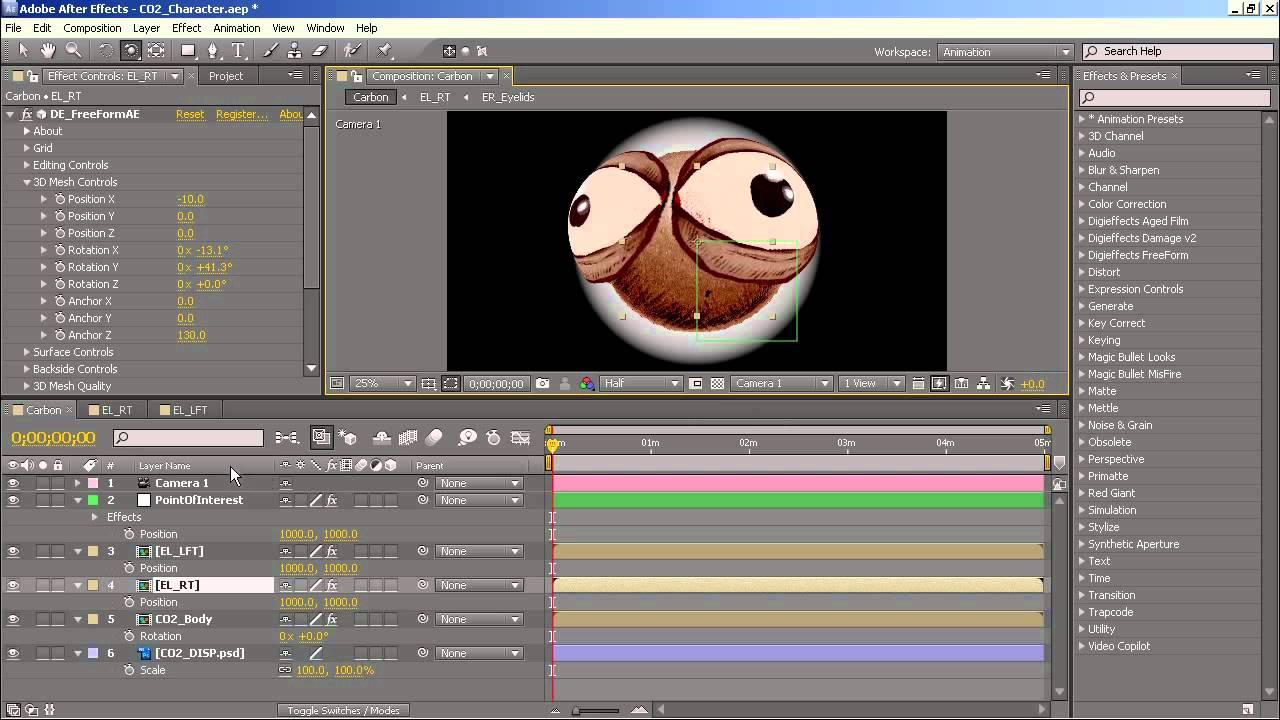The image size is (1280, 720).
Task: Toggle Position X stopwatch
Action: point(60,199)
